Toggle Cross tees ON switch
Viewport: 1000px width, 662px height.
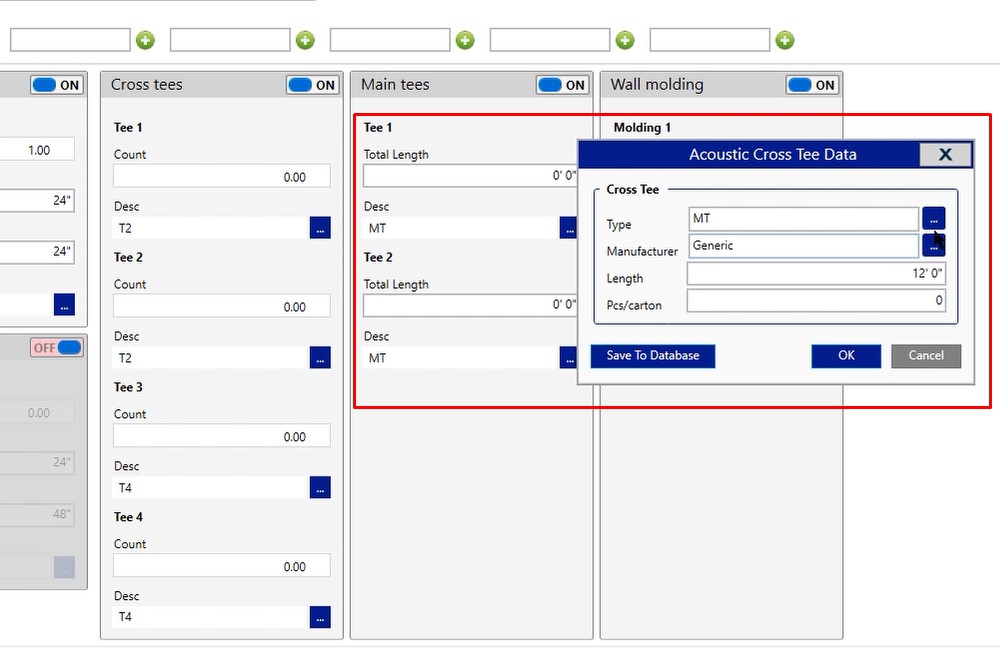click(x=313, y=85)
